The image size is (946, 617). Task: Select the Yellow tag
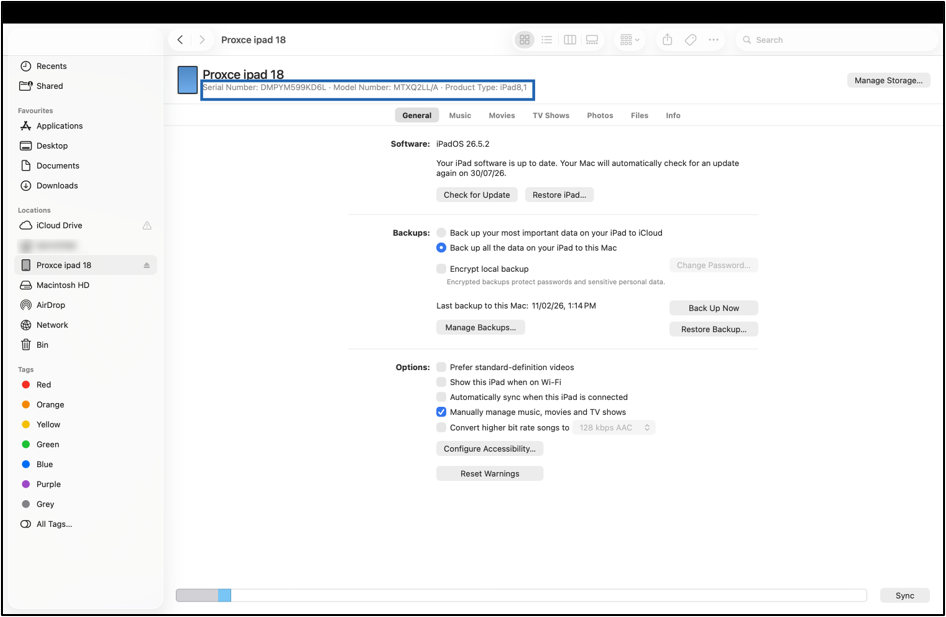click(85, 425)
